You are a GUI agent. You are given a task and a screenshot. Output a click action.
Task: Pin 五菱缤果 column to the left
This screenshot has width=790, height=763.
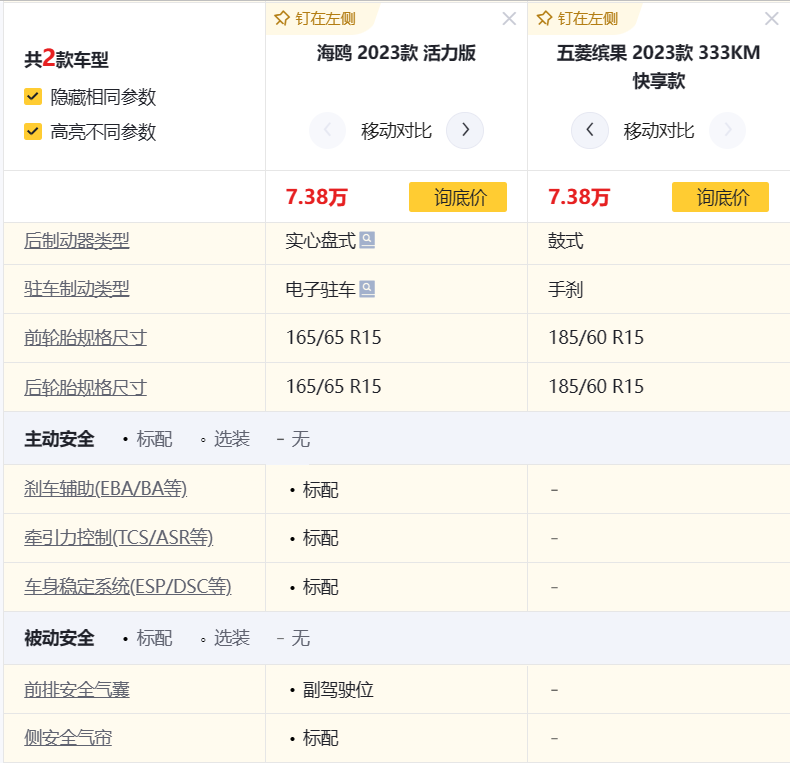coord(577,19)
